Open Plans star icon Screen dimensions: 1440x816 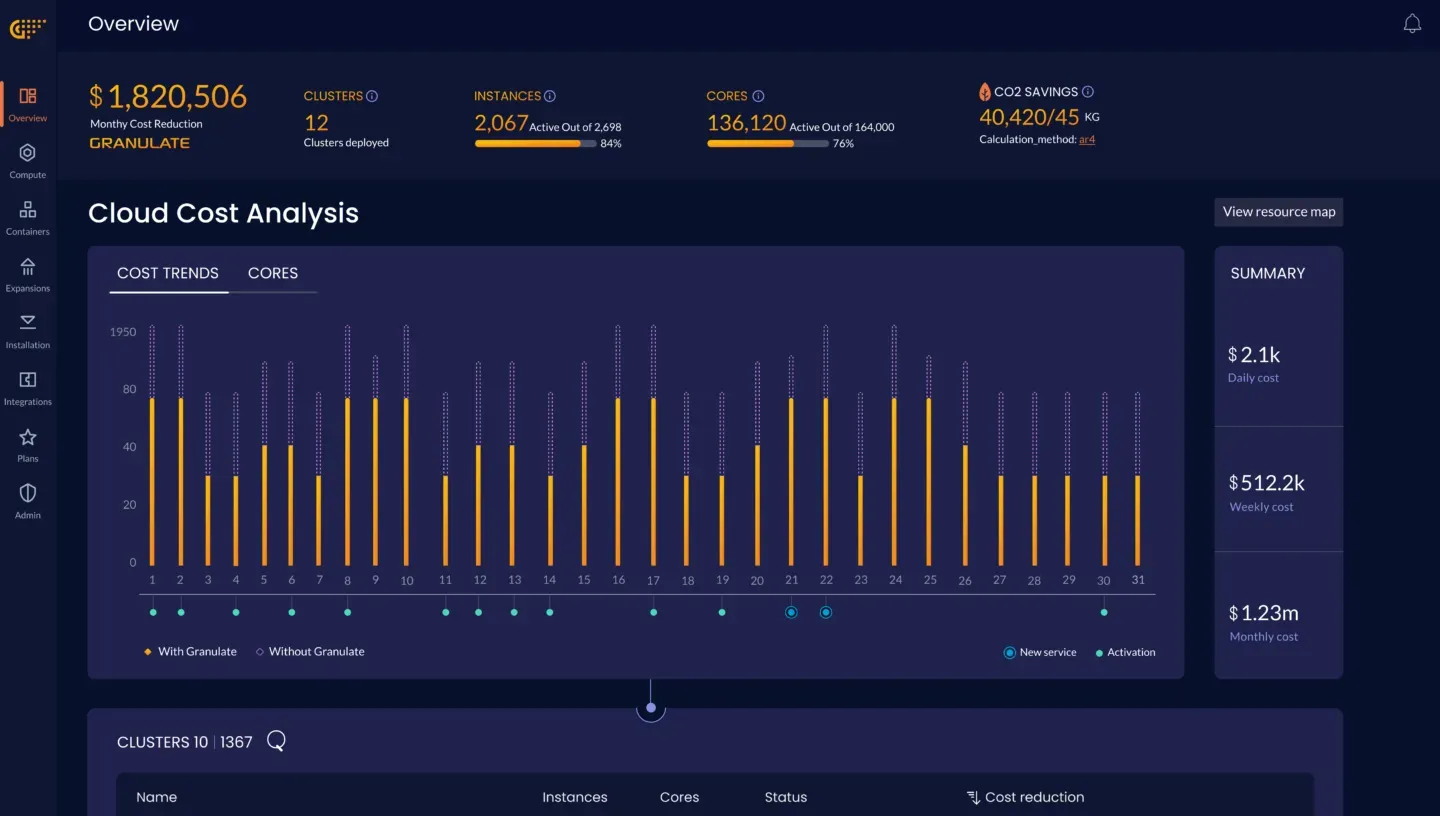(28, 445)
